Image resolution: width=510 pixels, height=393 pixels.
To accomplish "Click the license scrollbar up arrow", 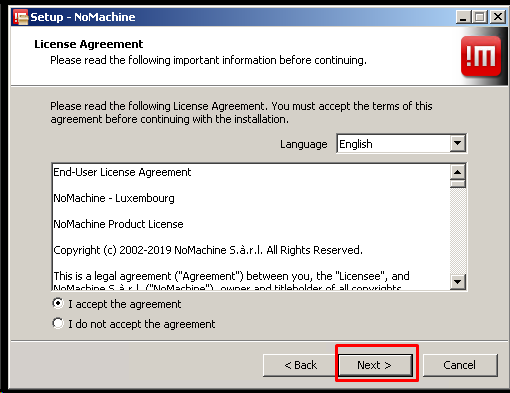I will (x=458, y=172).
